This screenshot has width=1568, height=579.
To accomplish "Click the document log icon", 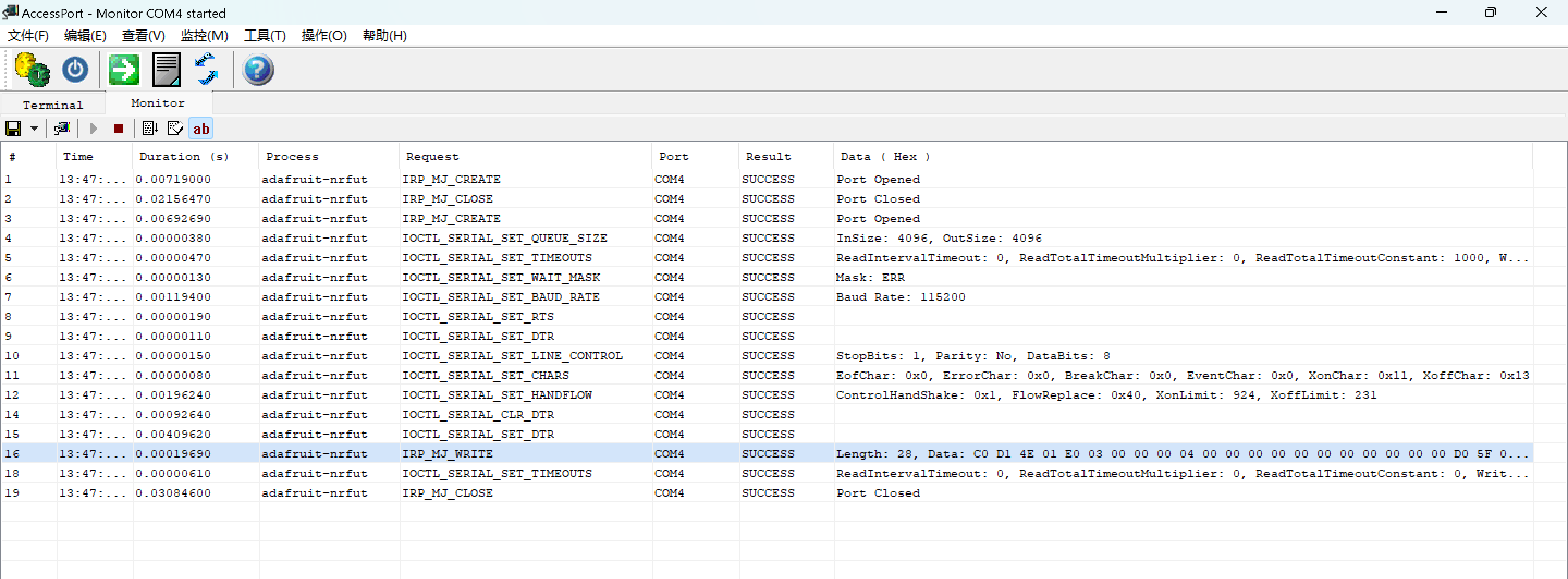I will click(166, 69).
